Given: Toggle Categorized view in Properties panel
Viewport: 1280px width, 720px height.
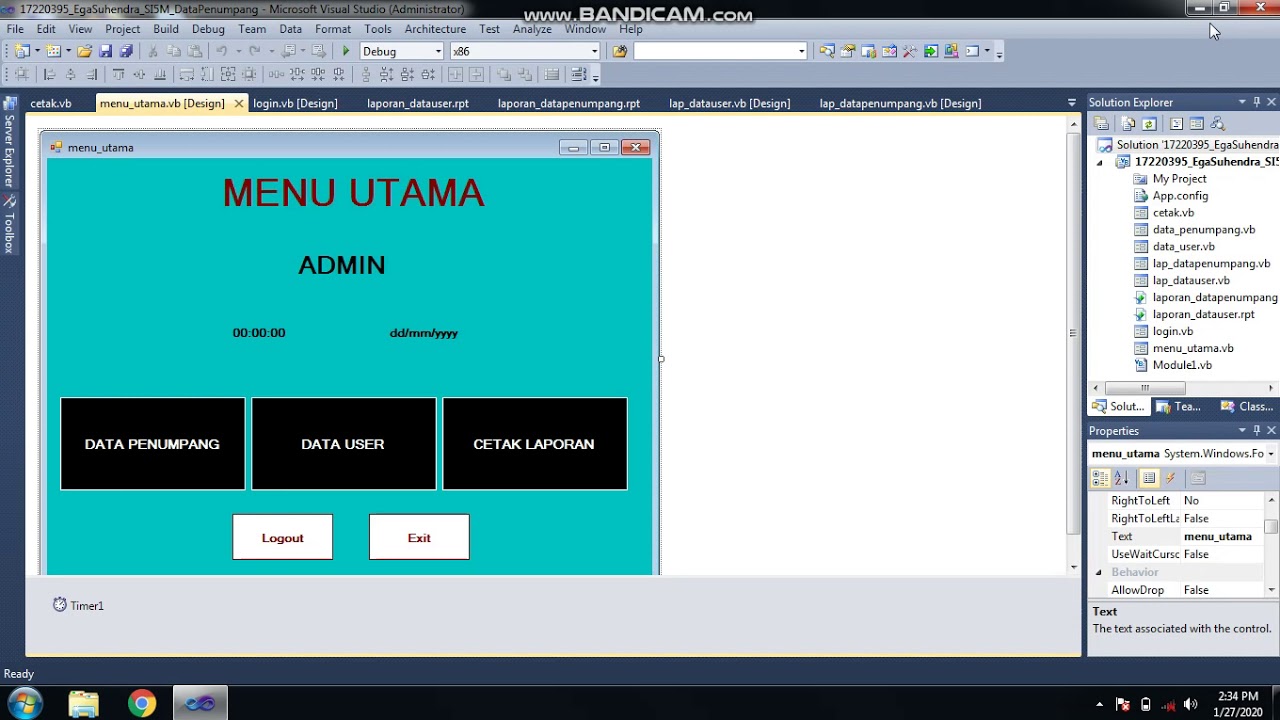Looking at the screenshot, I should pos(1100,478).
